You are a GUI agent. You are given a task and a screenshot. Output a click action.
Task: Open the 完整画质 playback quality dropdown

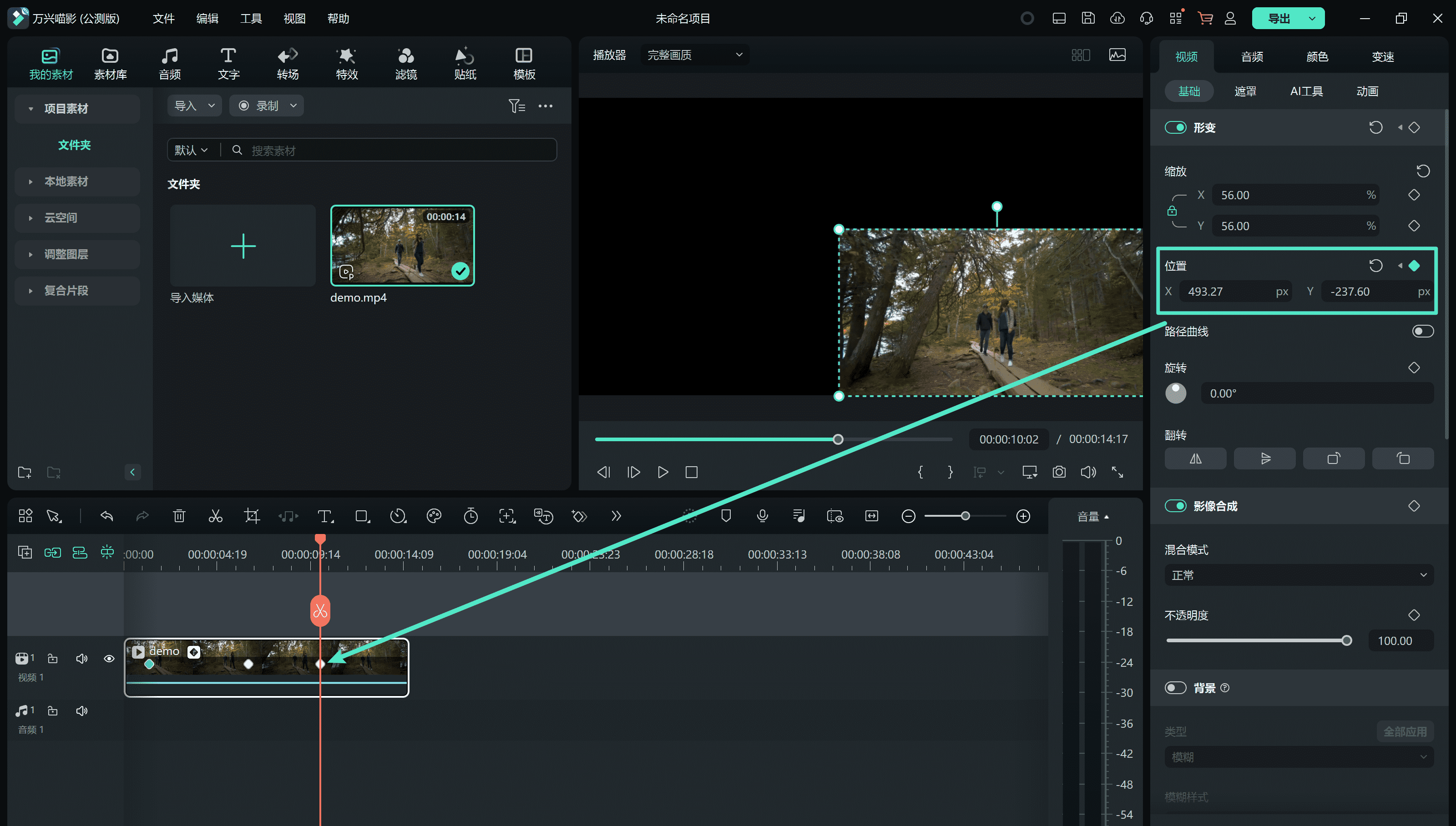694,55
